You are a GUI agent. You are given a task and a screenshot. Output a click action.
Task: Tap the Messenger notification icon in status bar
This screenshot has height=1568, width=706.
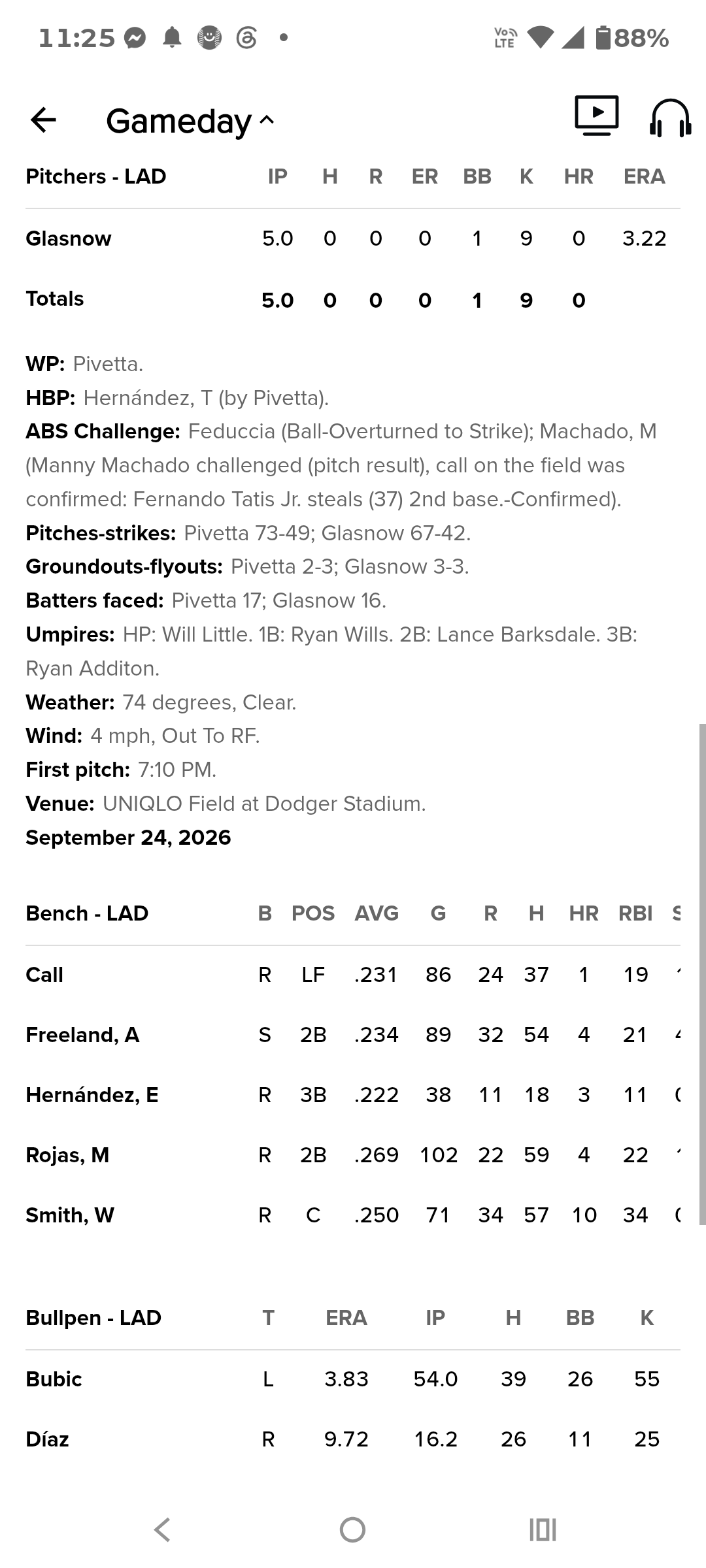tap(135, 38)
